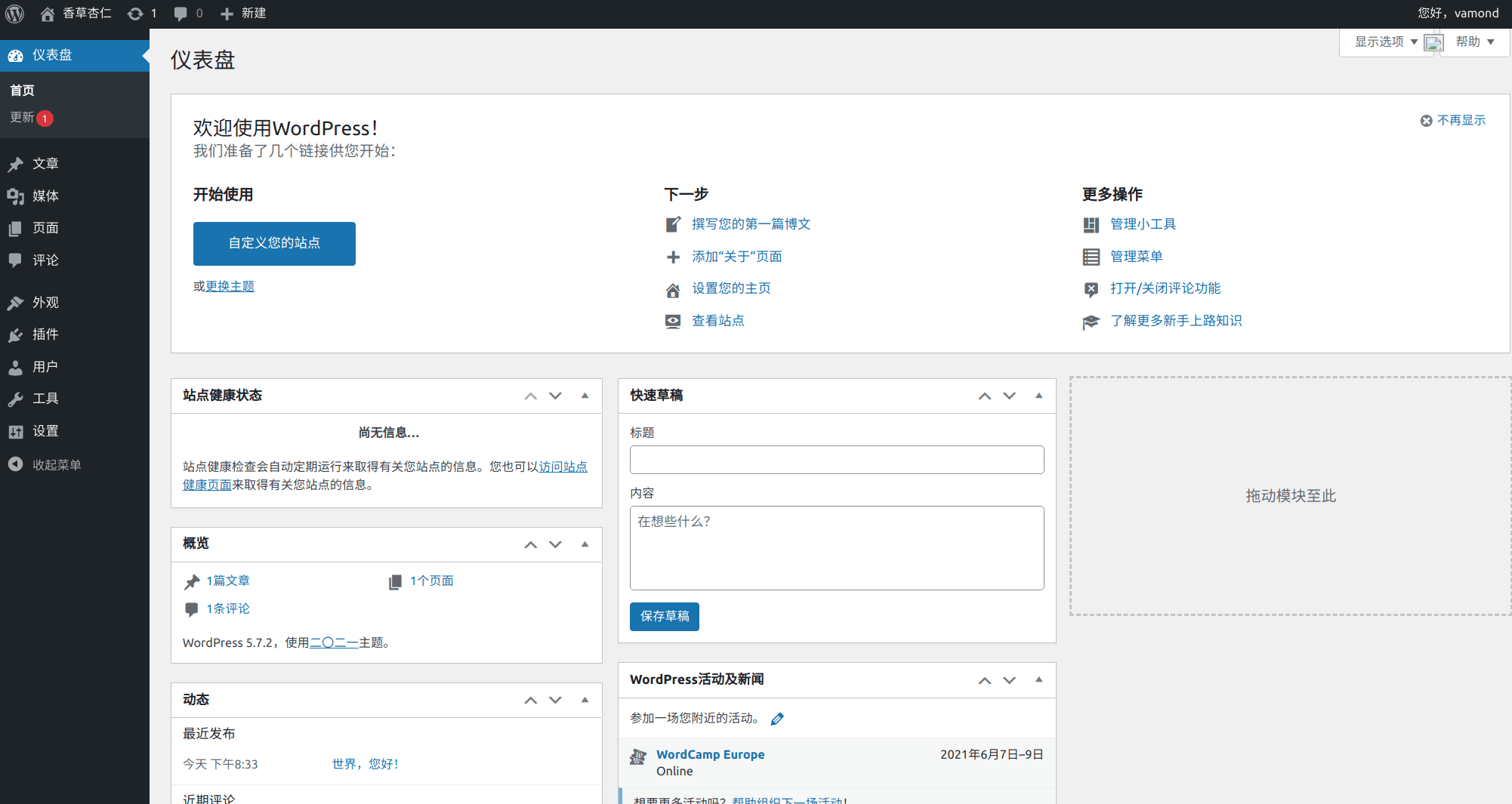Collapse the 快速草稿 panel
The width and height of the screenshot is (1512, 804).
pos(1038,396)
